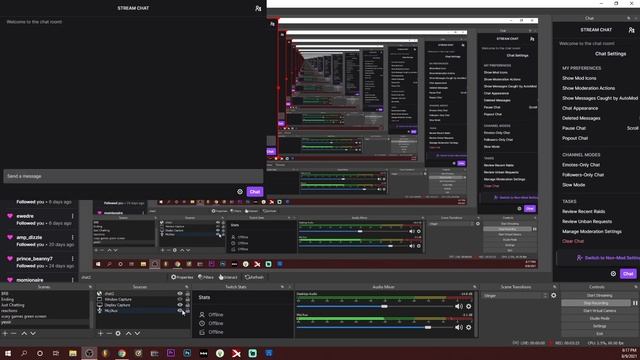
Task: Adjust the Mic/Aux volume slider
Action: click(427, 327)
